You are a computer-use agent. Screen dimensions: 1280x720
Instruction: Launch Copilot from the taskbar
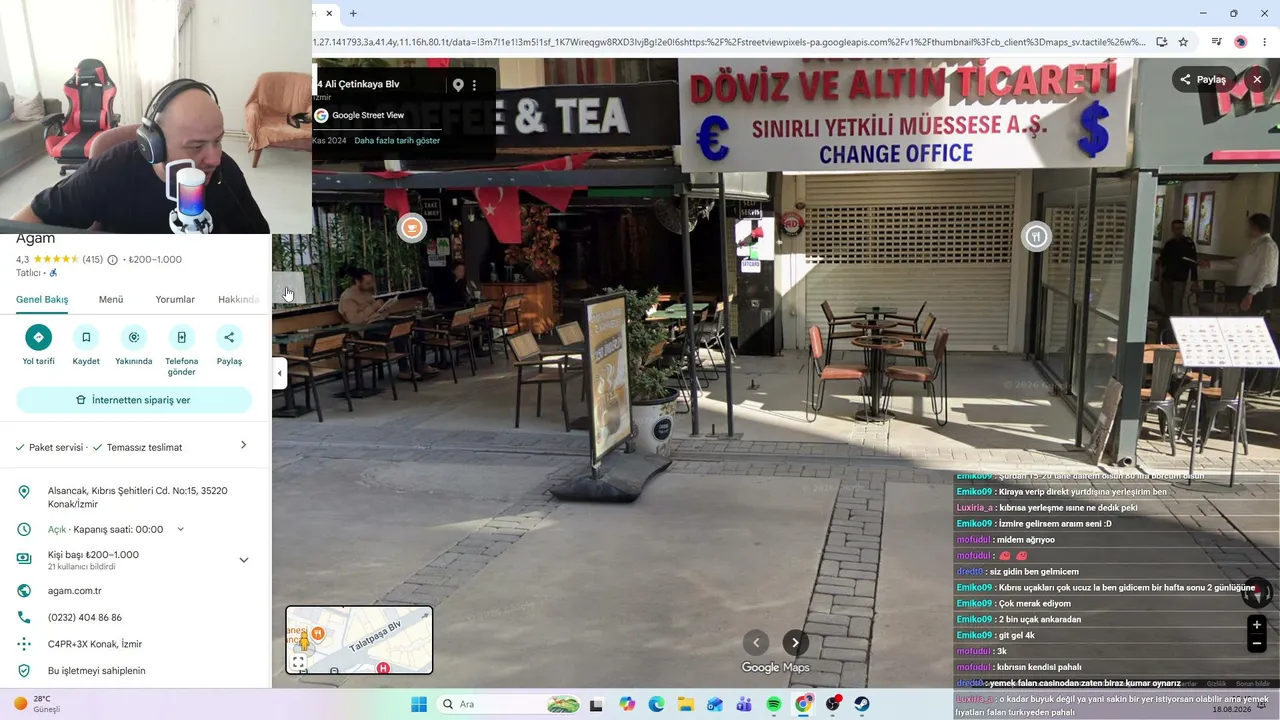pos(627,704)
